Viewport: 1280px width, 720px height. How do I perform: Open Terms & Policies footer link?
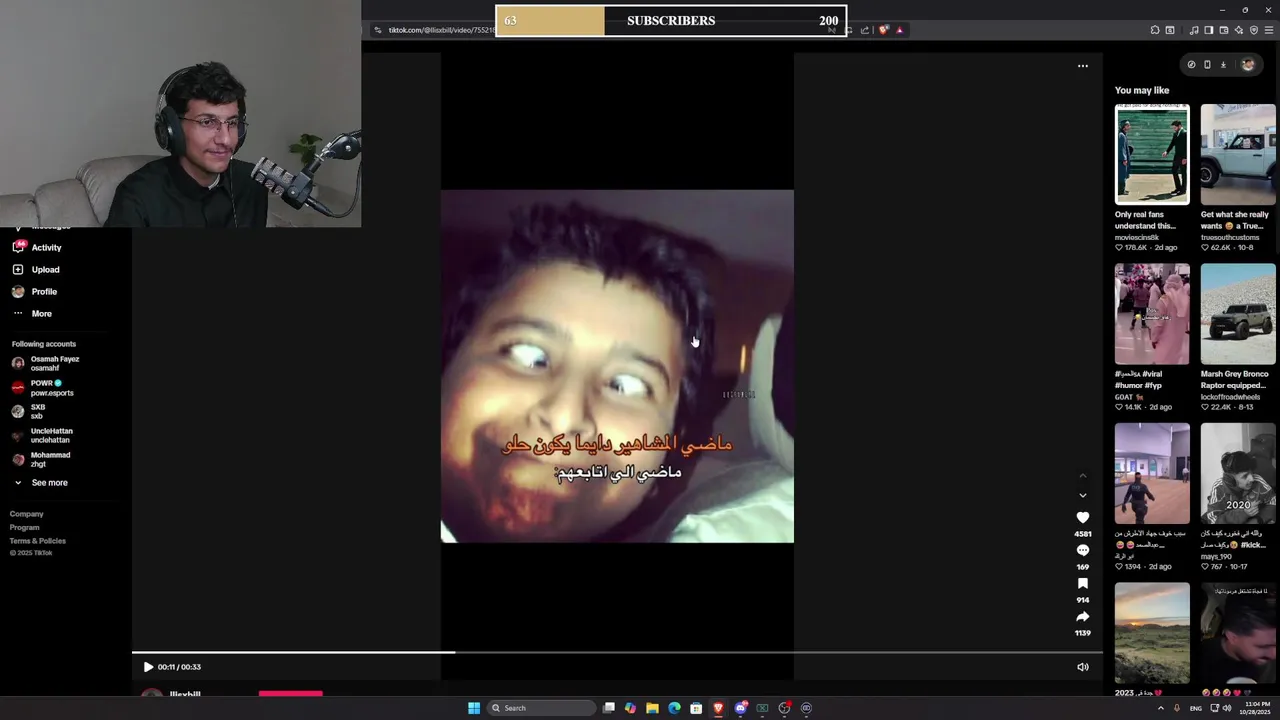[38, 541]
